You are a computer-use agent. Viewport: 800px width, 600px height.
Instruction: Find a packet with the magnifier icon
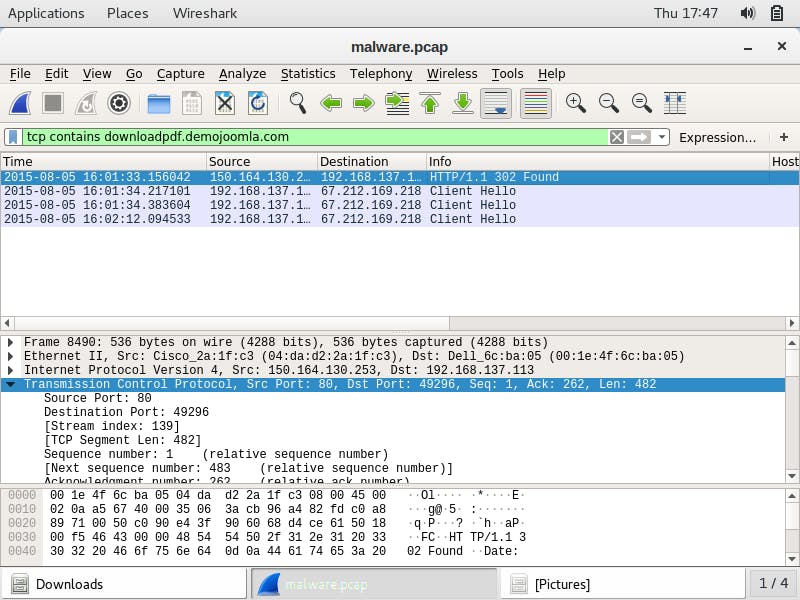point(297,104)
